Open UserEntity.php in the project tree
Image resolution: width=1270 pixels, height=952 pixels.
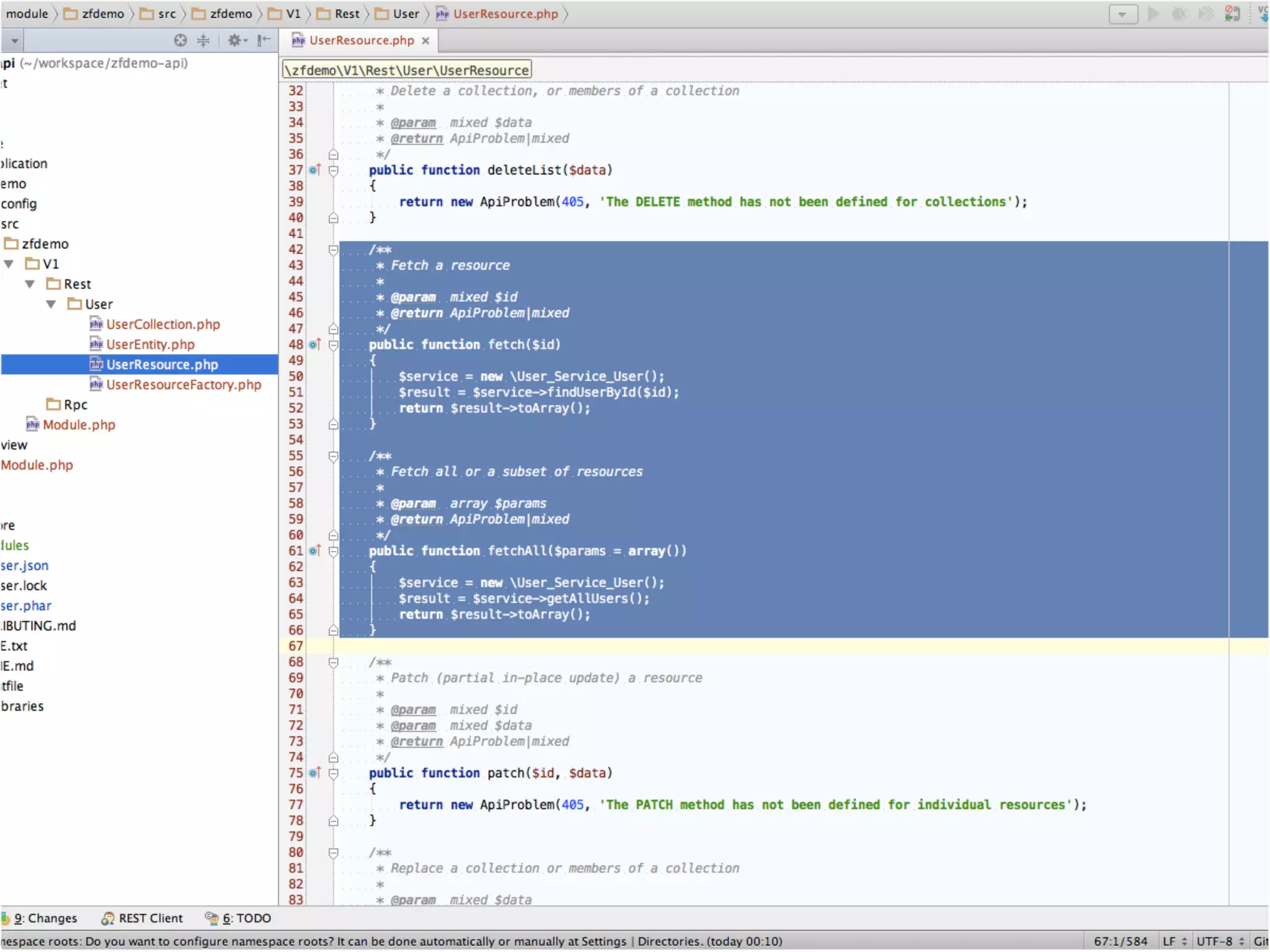point(150,345)
